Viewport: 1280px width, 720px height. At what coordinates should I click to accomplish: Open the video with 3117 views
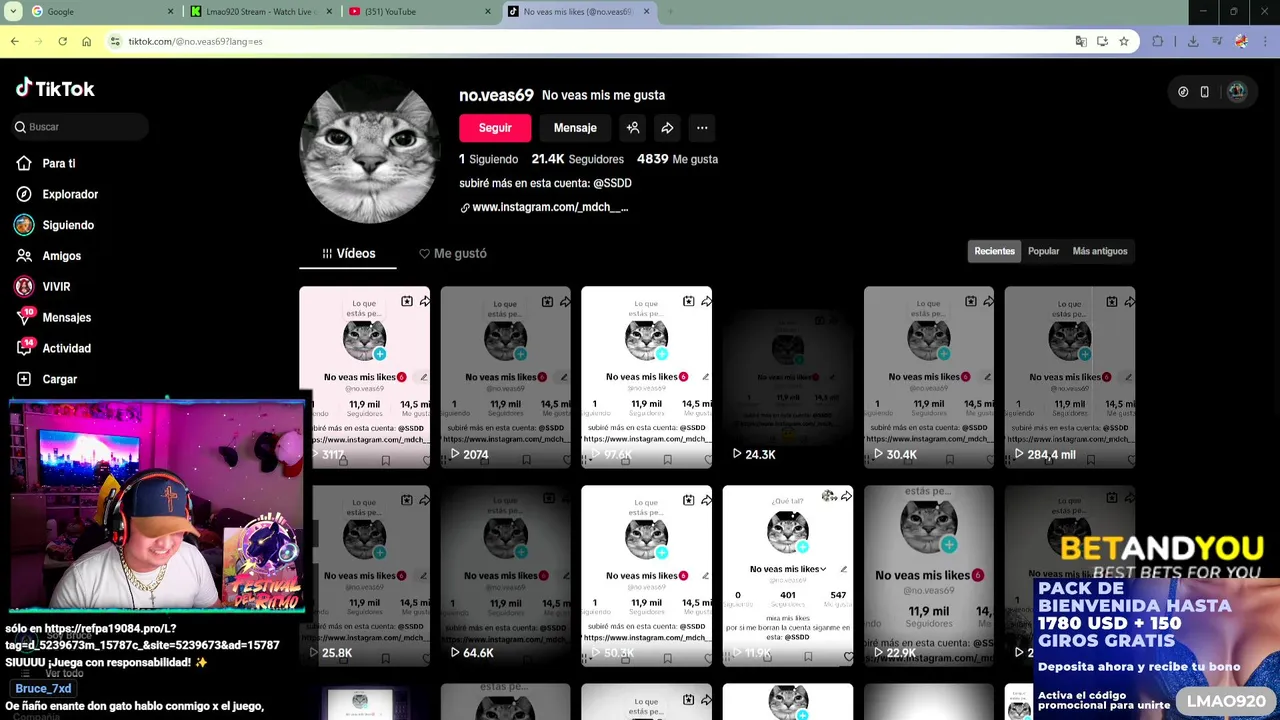point(364,377)
